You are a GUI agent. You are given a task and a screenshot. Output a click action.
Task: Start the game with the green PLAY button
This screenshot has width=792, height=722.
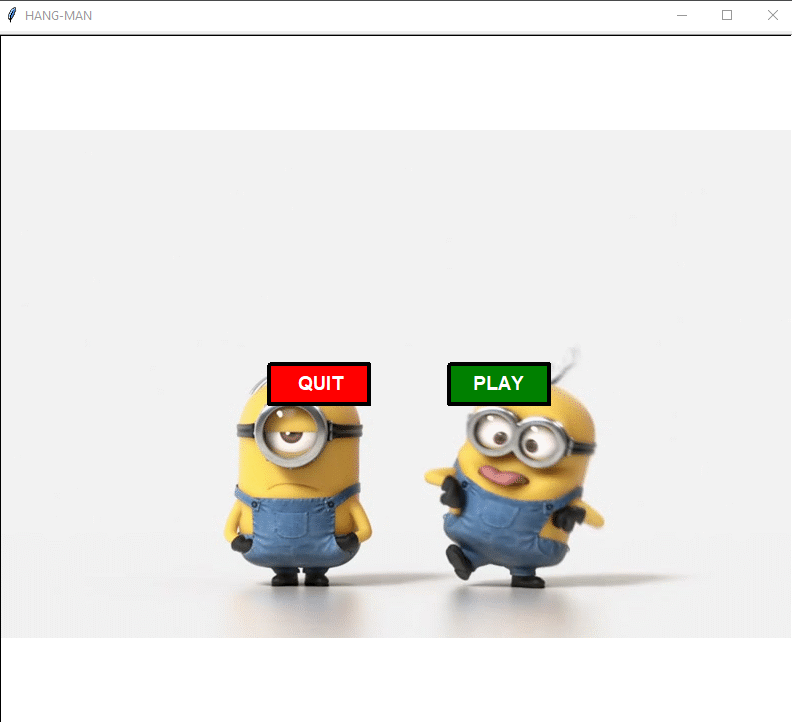click(x=499, y=383)
